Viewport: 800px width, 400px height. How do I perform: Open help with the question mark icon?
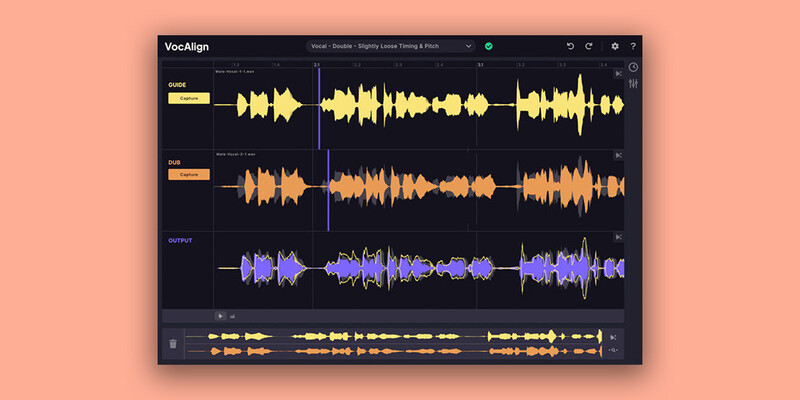coord(633,46)
